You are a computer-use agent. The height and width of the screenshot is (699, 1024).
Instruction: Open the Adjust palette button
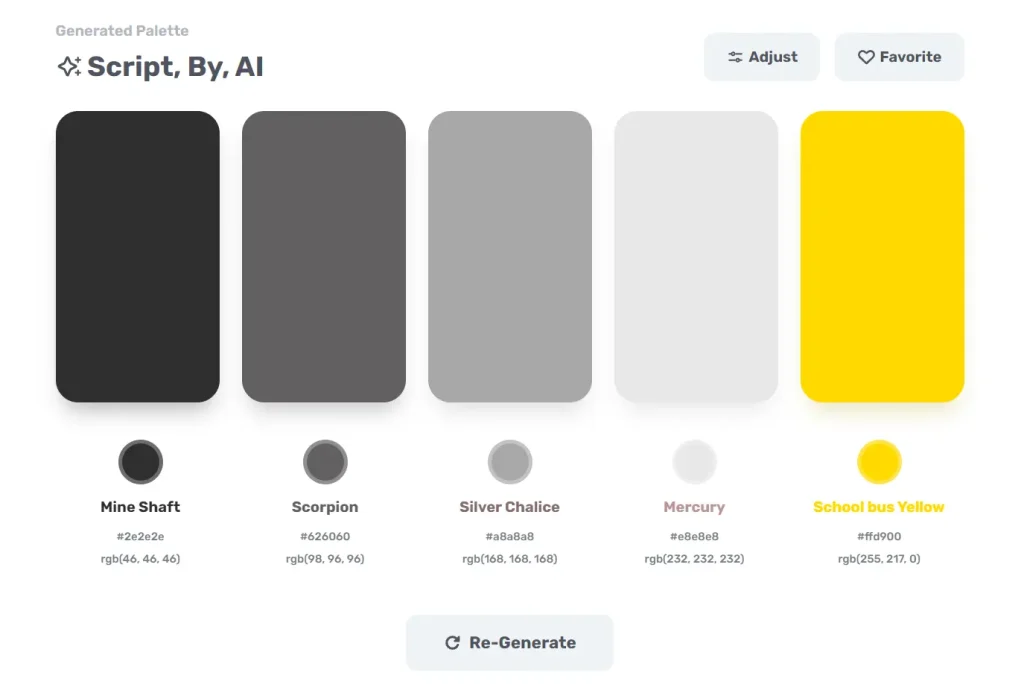pyautogui.click(x=762, y=57)
